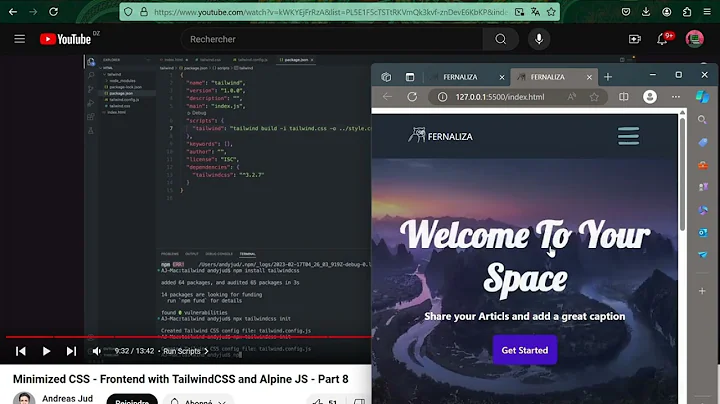720x404 pixels.
Task: View site information icon in Edge
Action: click(442, 97)
